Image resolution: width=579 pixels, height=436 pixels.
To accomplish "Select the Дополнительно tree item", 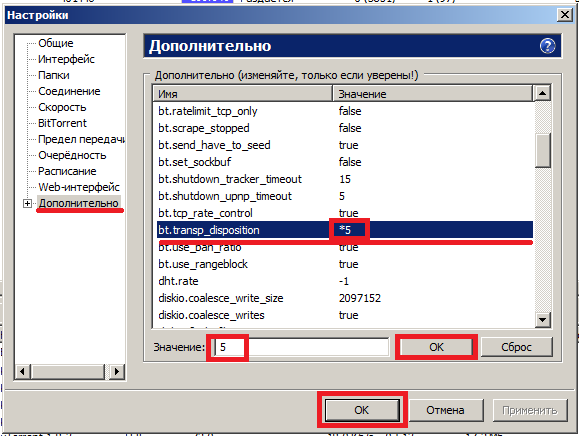I will pyautogui.click(x=79, y=203).
